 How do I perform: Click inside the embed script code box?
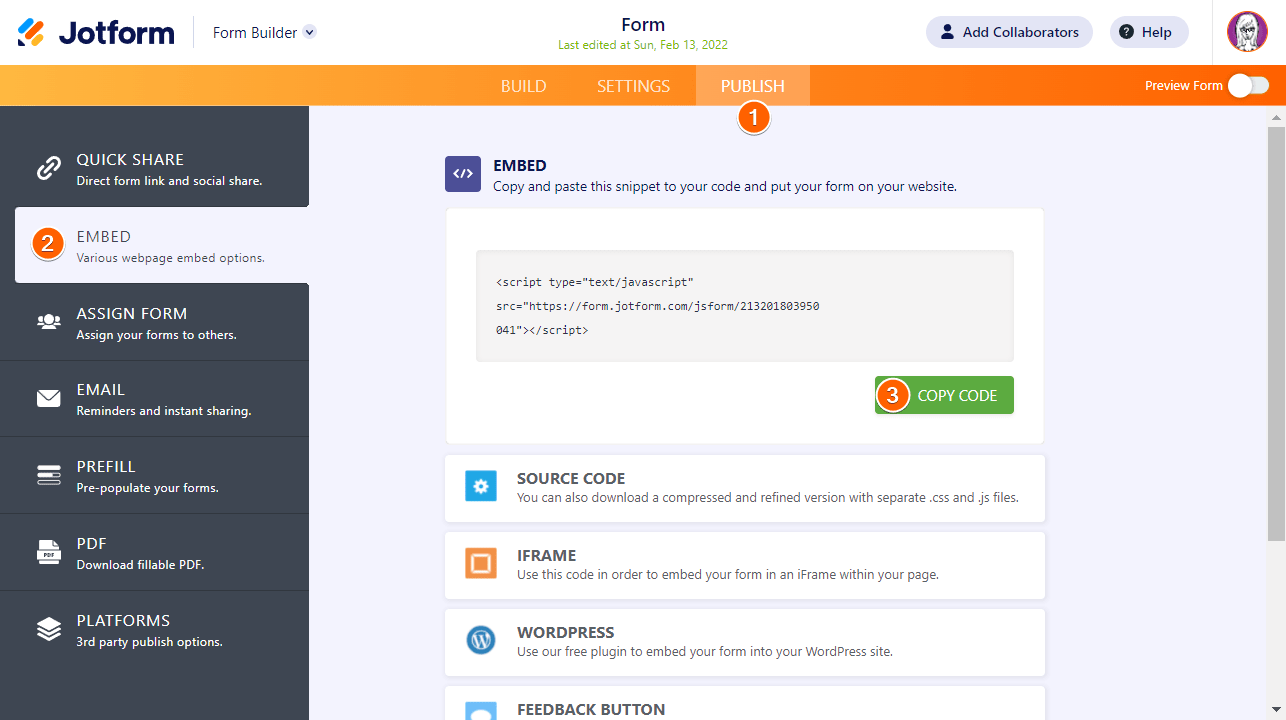[745, 306]
